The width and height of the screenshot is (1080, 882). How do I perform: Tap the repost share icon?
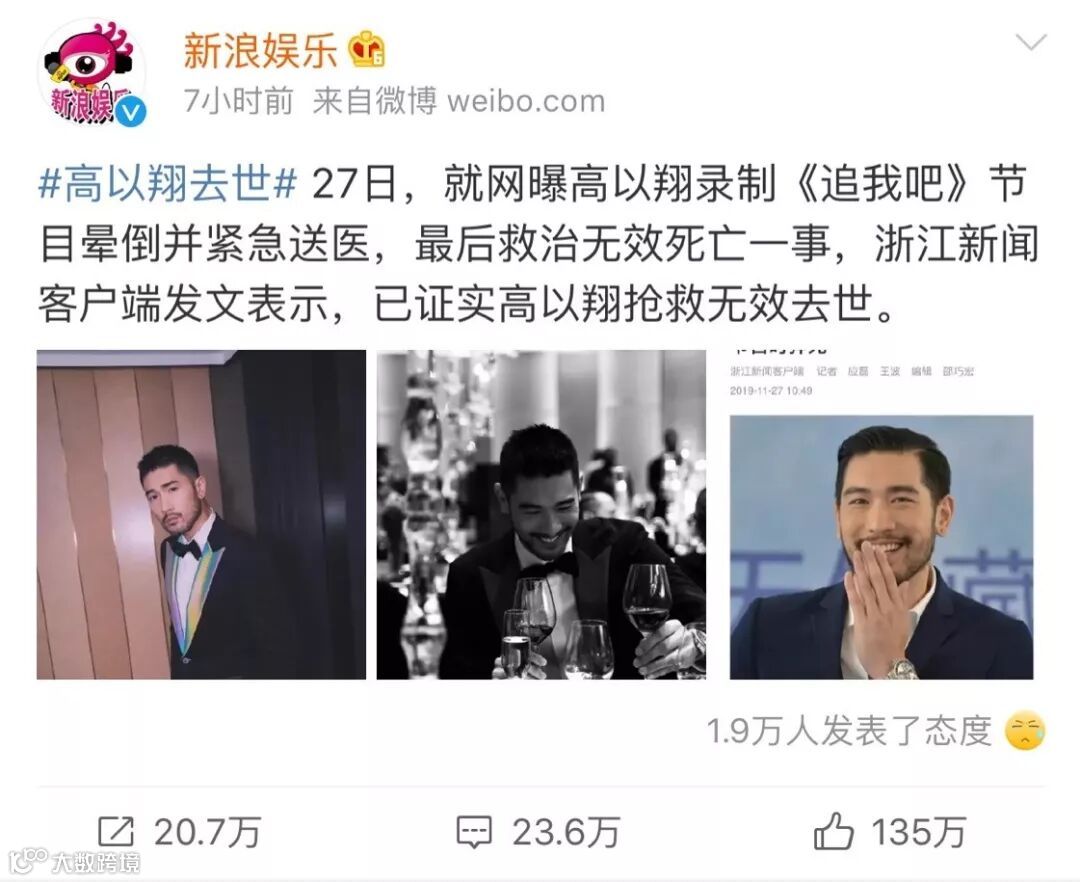(115, 832)
